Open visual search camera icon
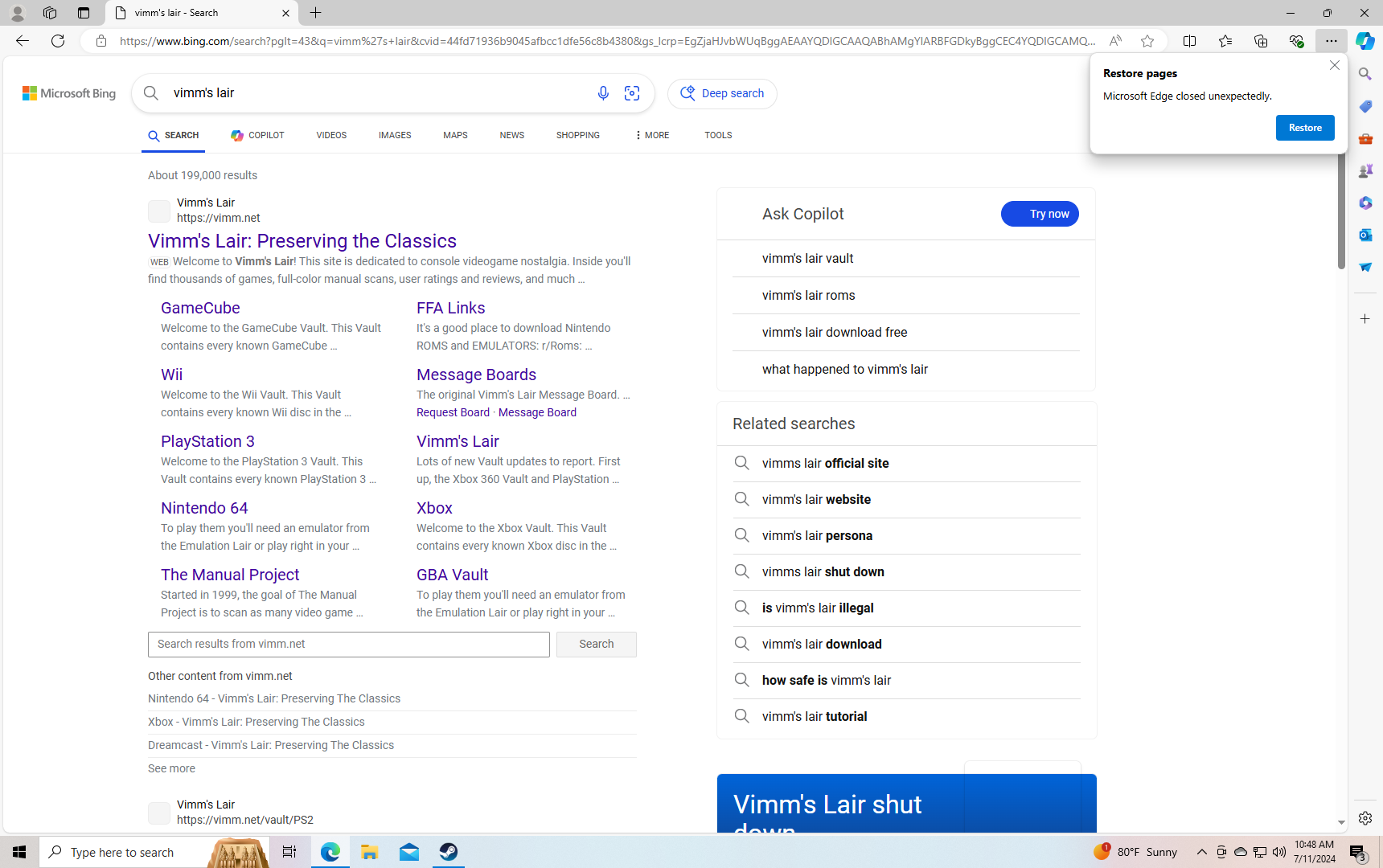 tap(632, 93)
